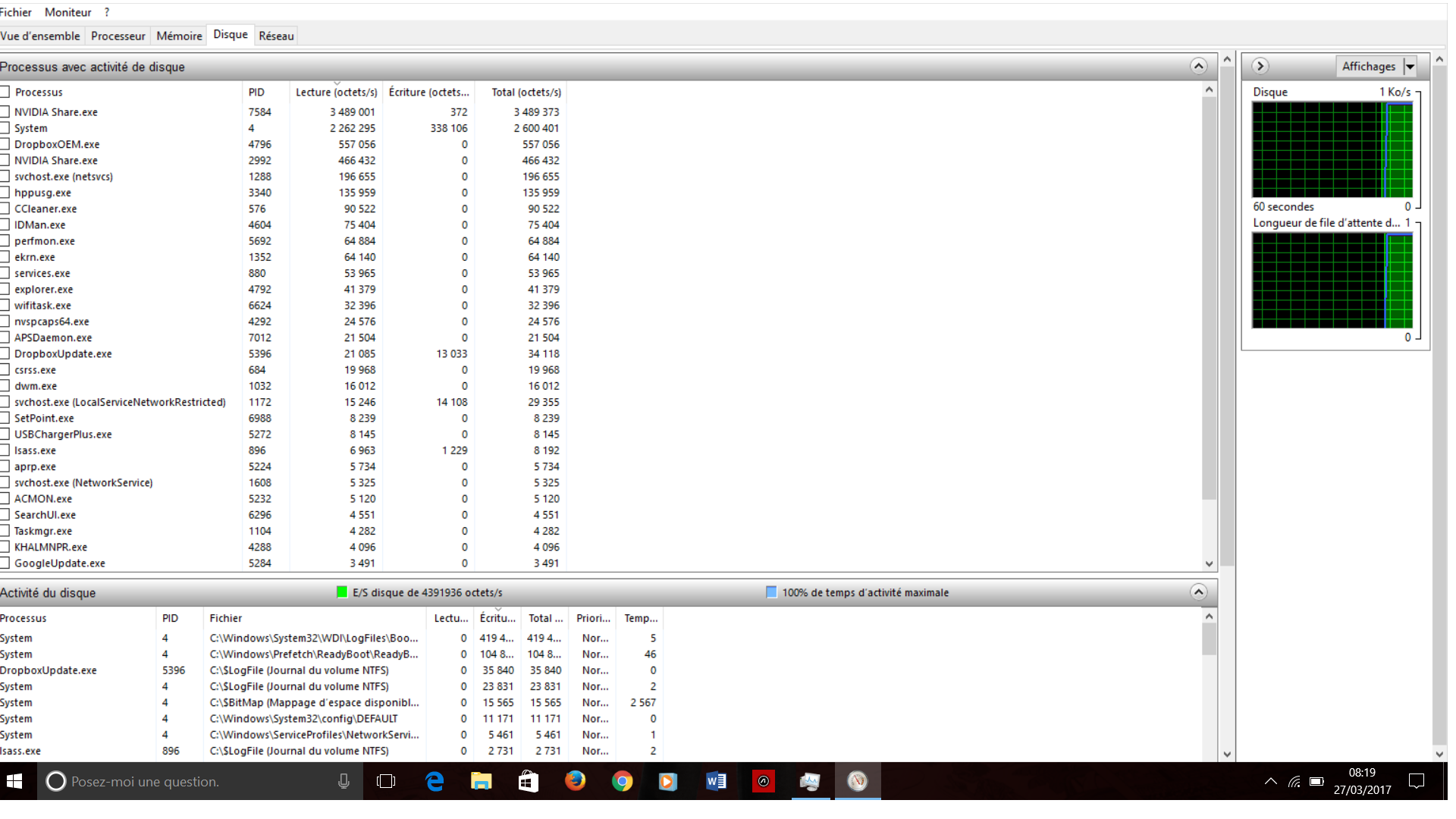This screenshot has width=1456, height=819.
Task: Click C:\Windows\System32\config\DEFAULT file entry
Action: 303,719
